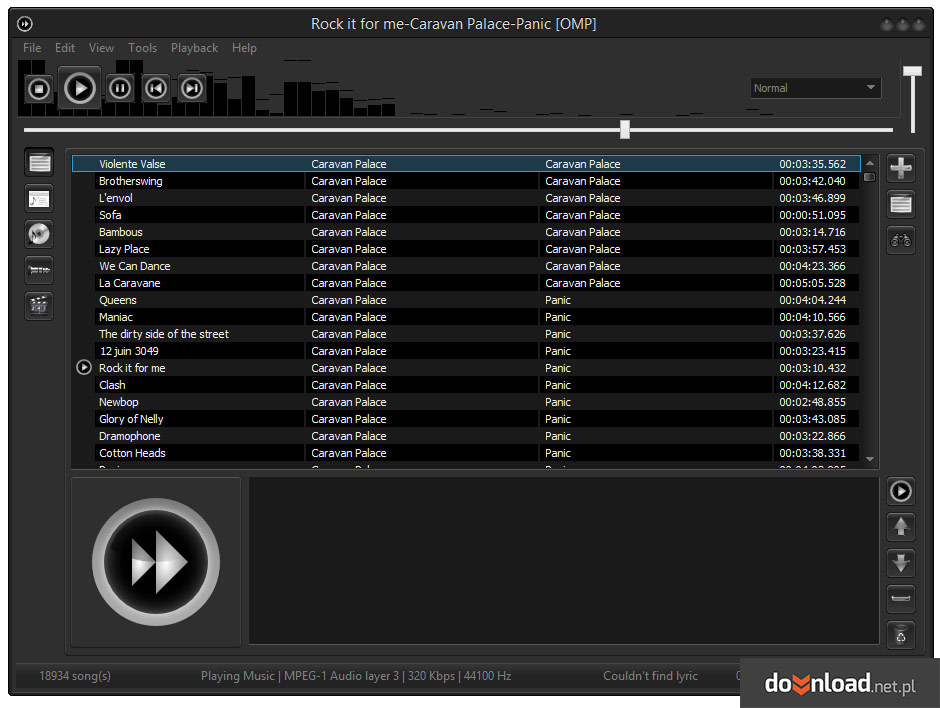
Task: Click the OMP logo in the title bar
Action: [x=25, y=24]
